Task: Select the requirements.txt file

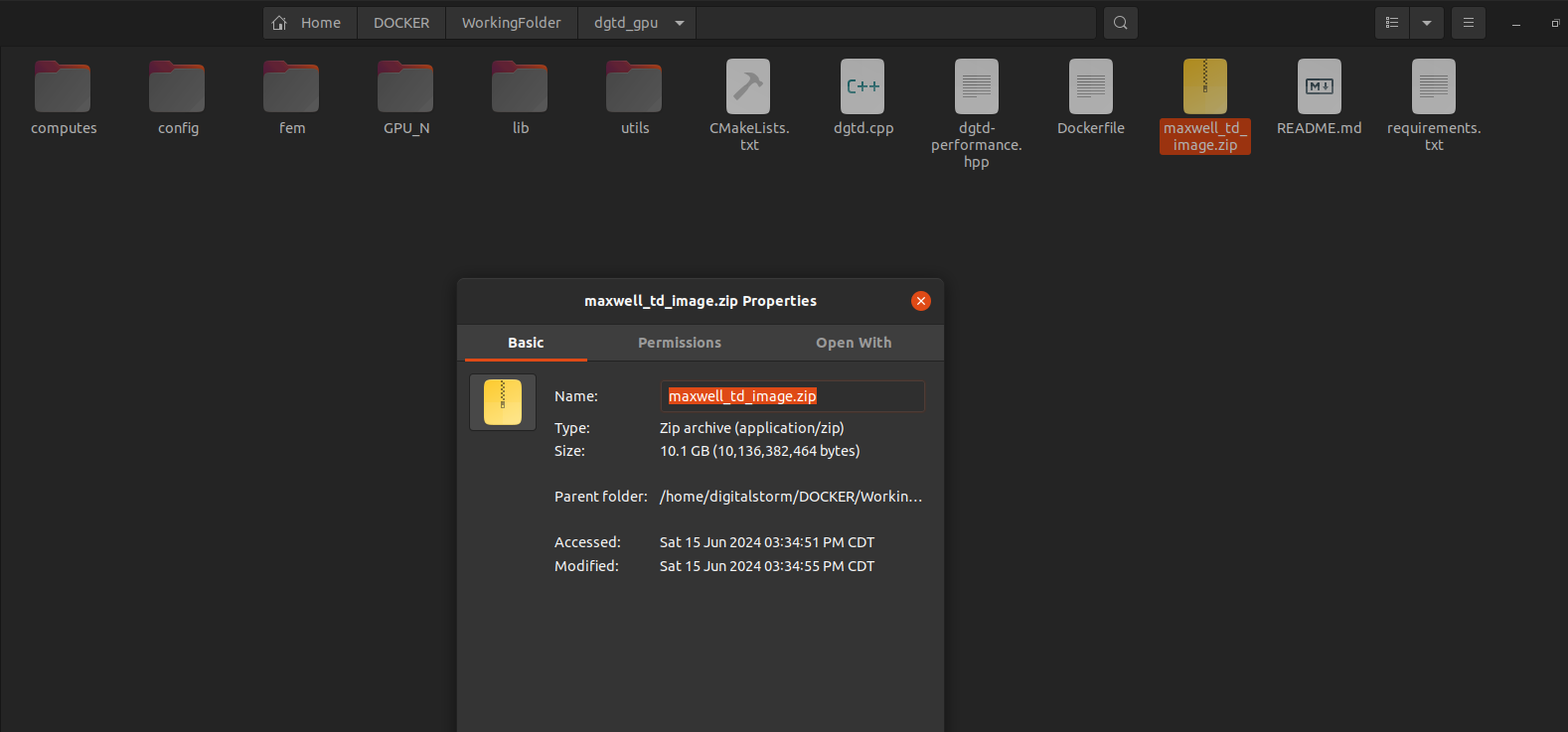Action: [1433, 87]
